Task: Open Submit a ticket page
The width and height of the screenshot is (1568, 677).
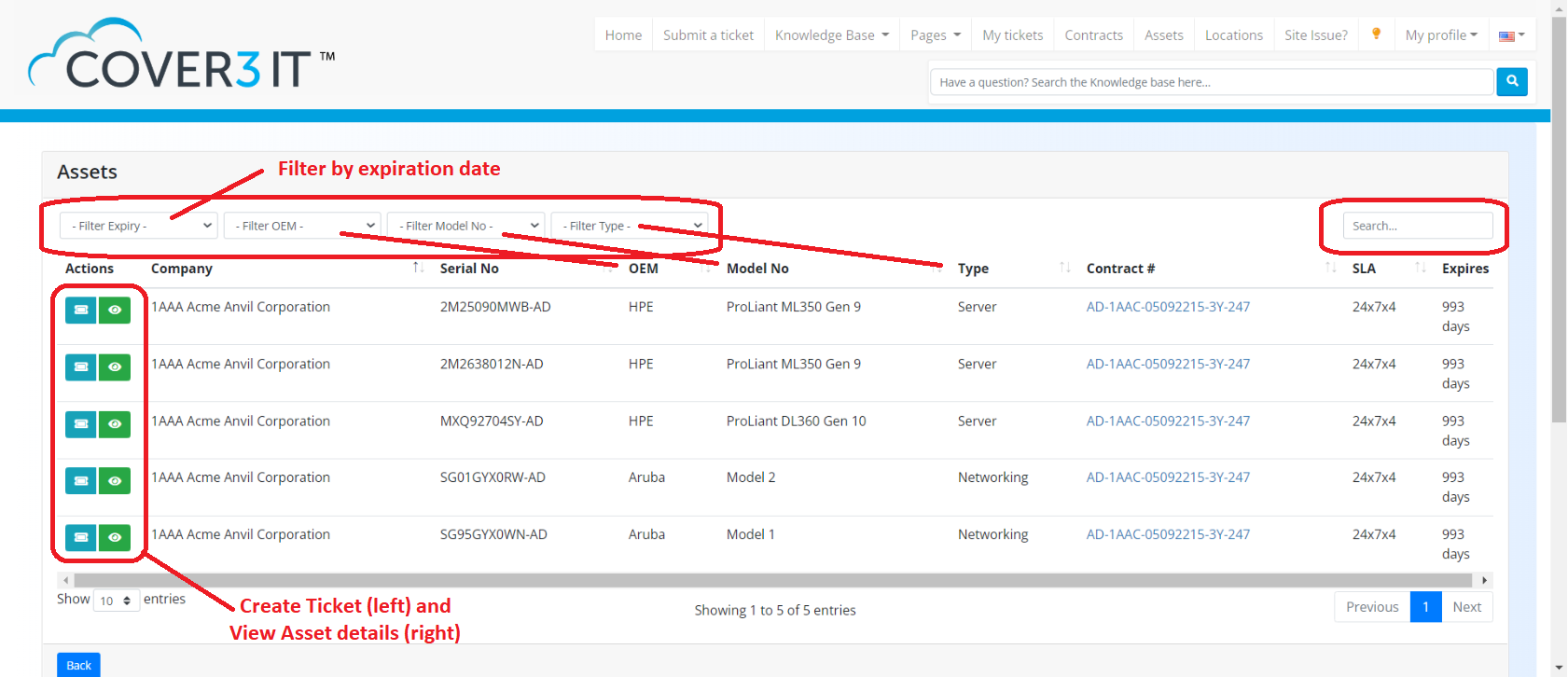Action: point(708,35)
